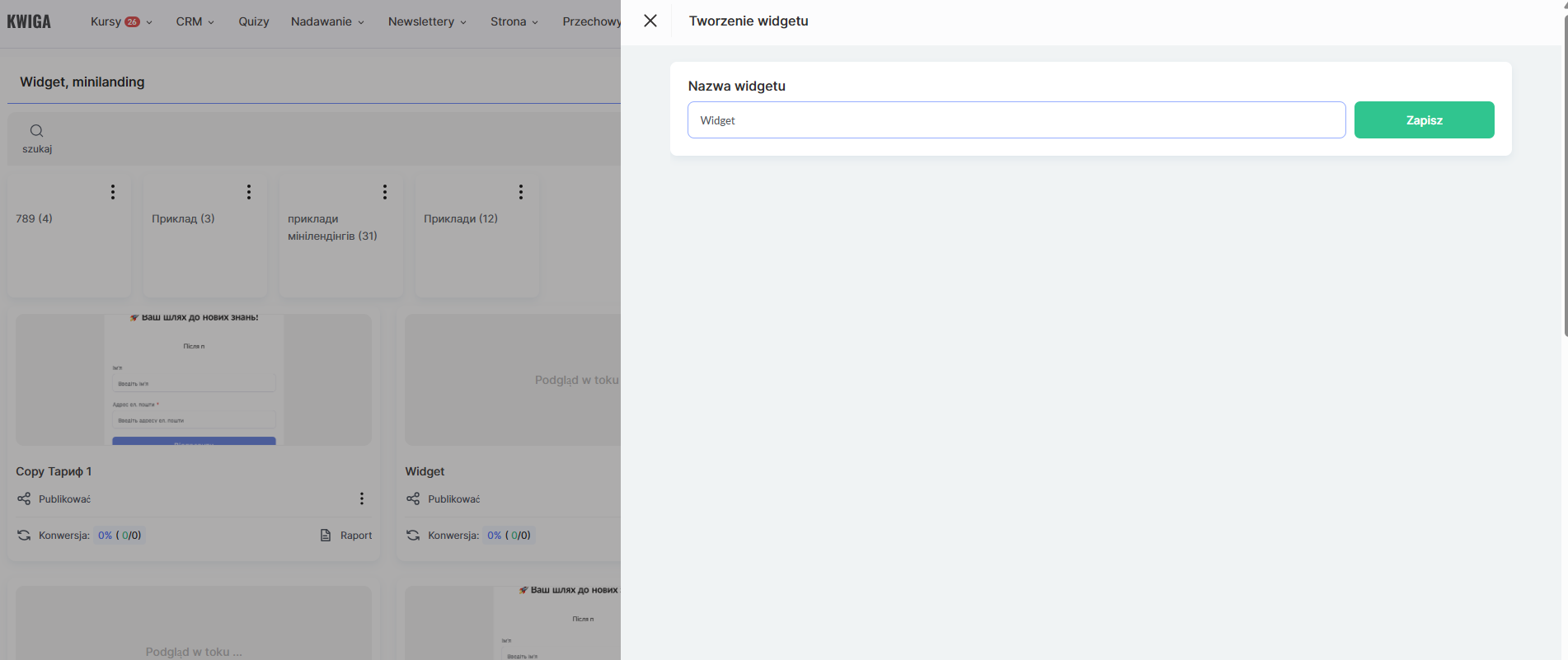Image resolution: width=1568 pixels, height=660 pixels.
Task: Expand the Newslettery menu
Action: coord(427,21)
